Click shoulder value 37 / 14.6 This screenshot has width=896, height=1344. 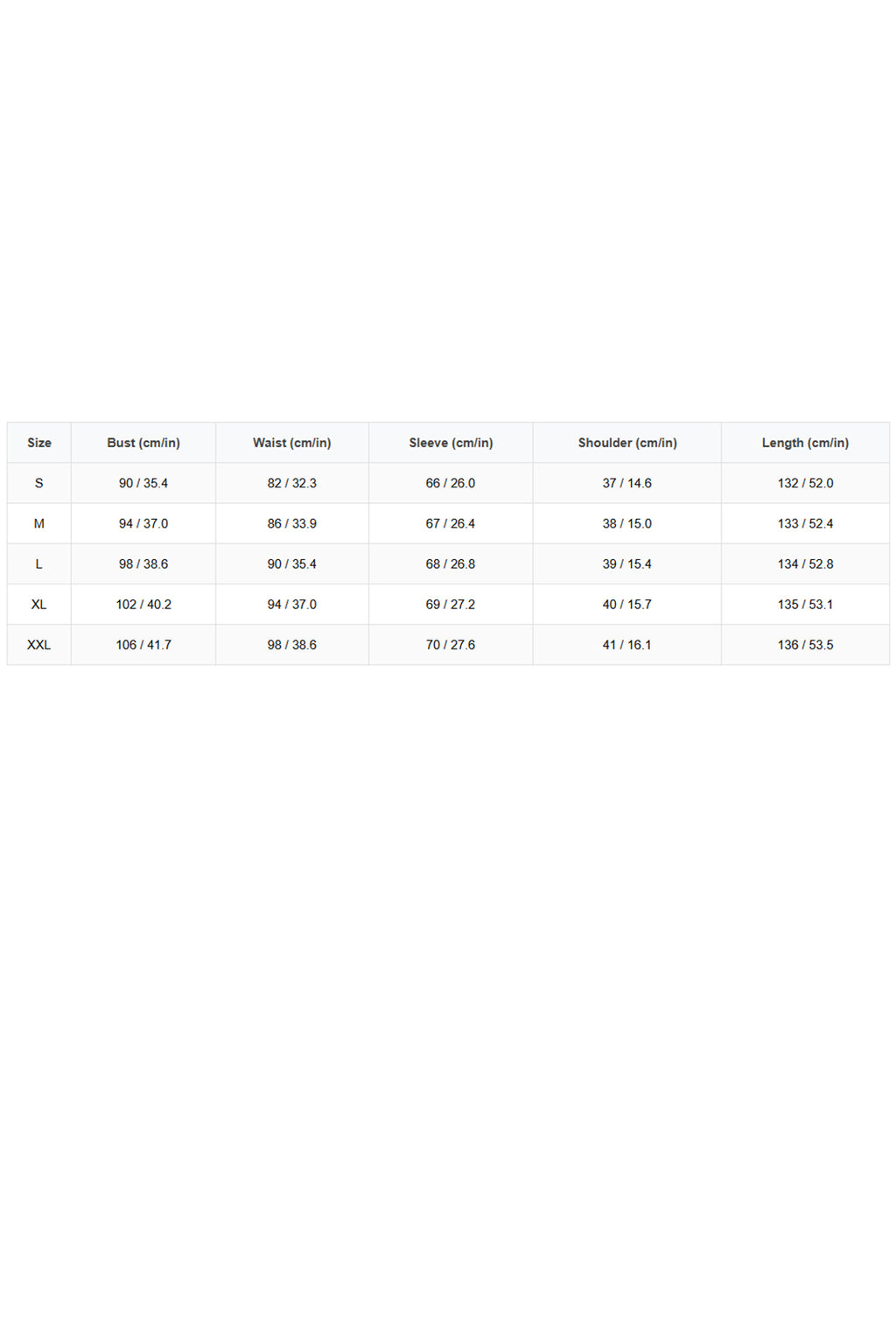(627, 483)
